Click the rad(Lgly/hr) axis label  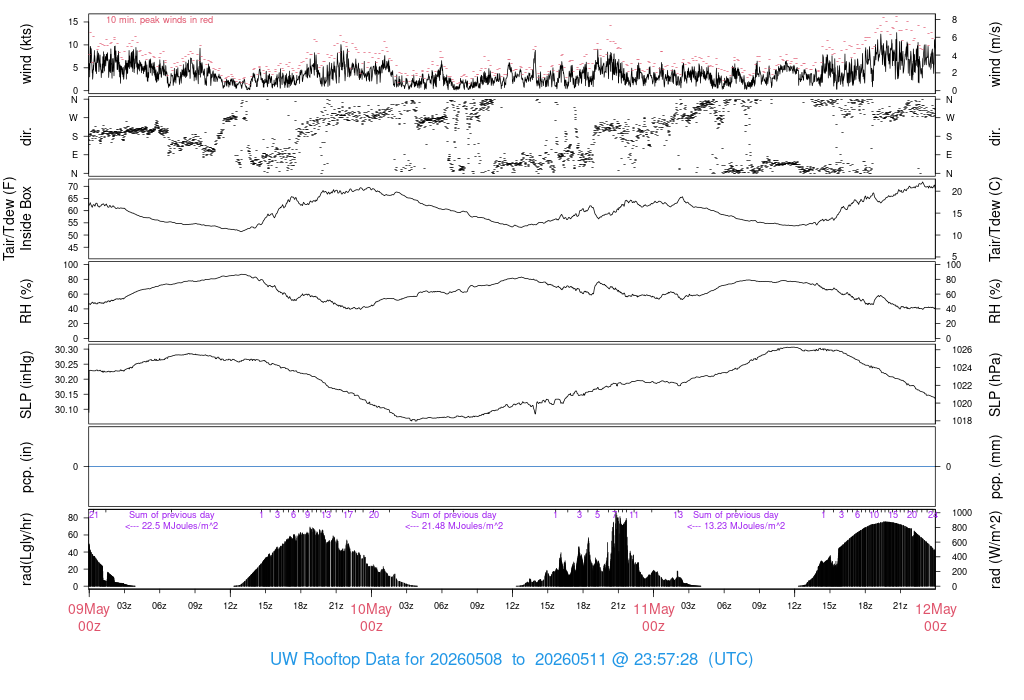26,549
